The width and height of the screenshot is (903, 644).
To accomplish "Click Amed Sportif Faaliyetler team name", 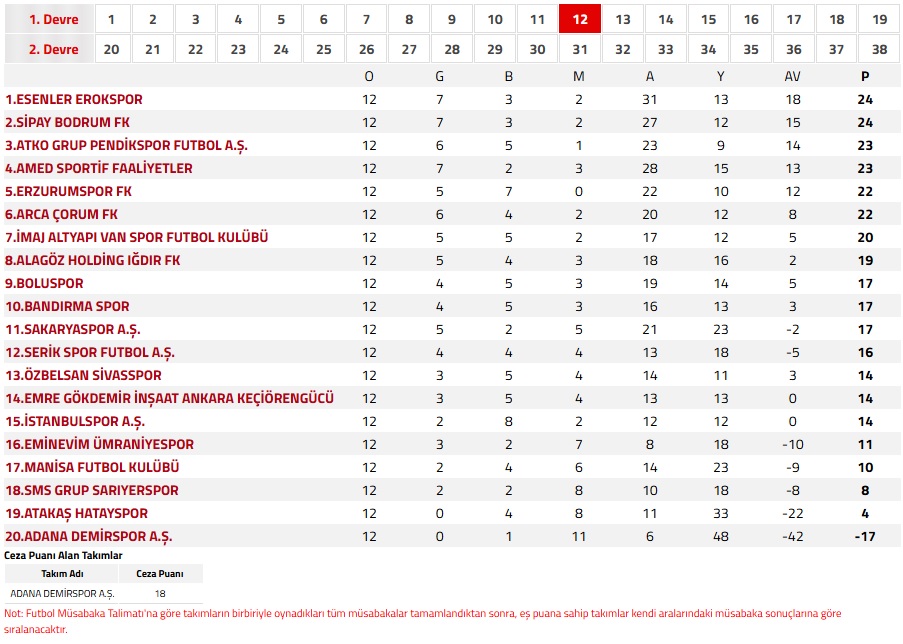I will point(99,169).
